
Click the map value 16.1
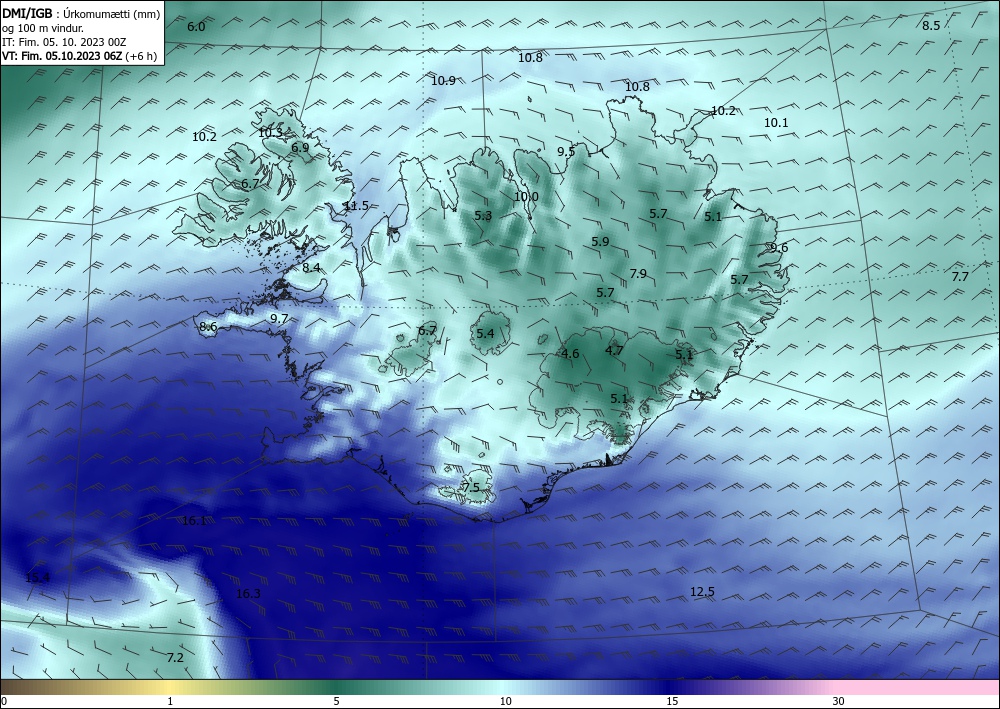point(195,520)
